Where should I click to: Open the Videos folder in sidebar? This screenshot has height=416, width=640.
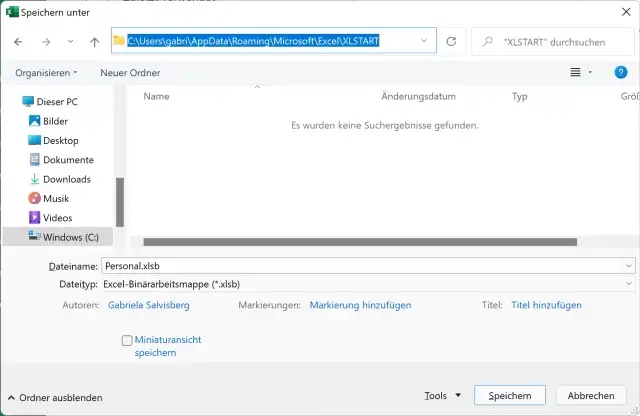57,217
